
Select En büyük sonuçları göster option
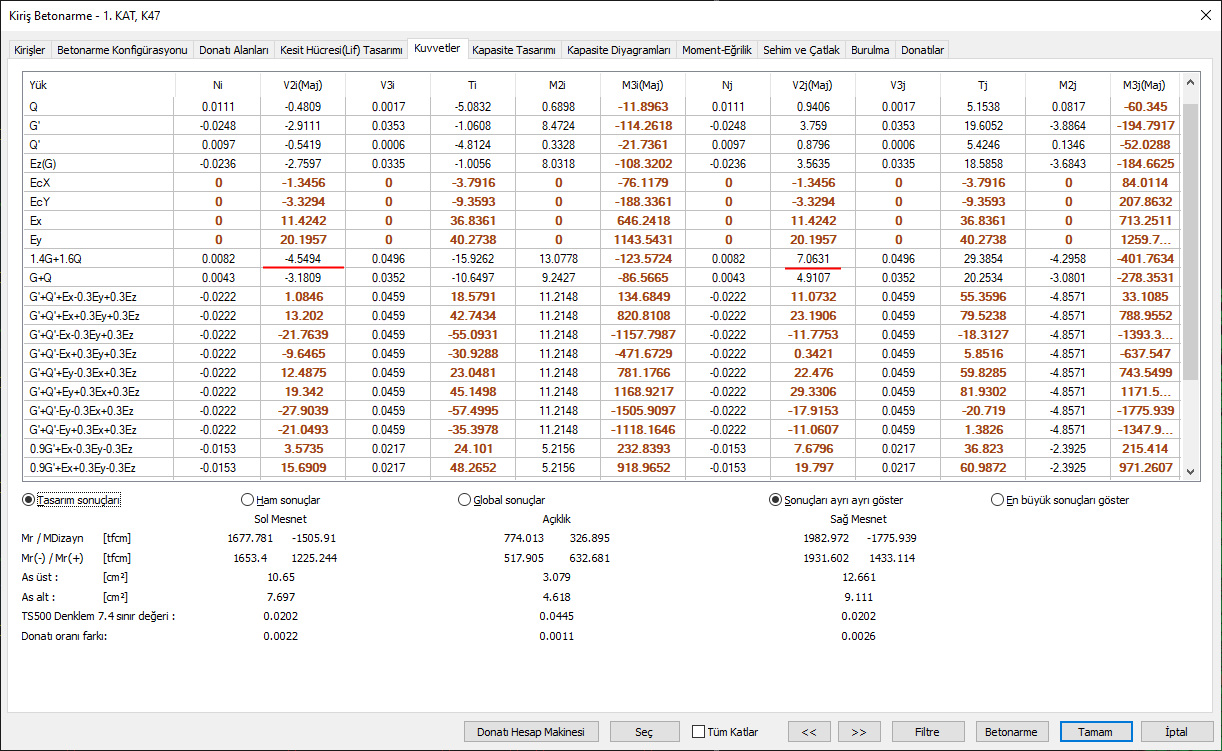(997, 500)
